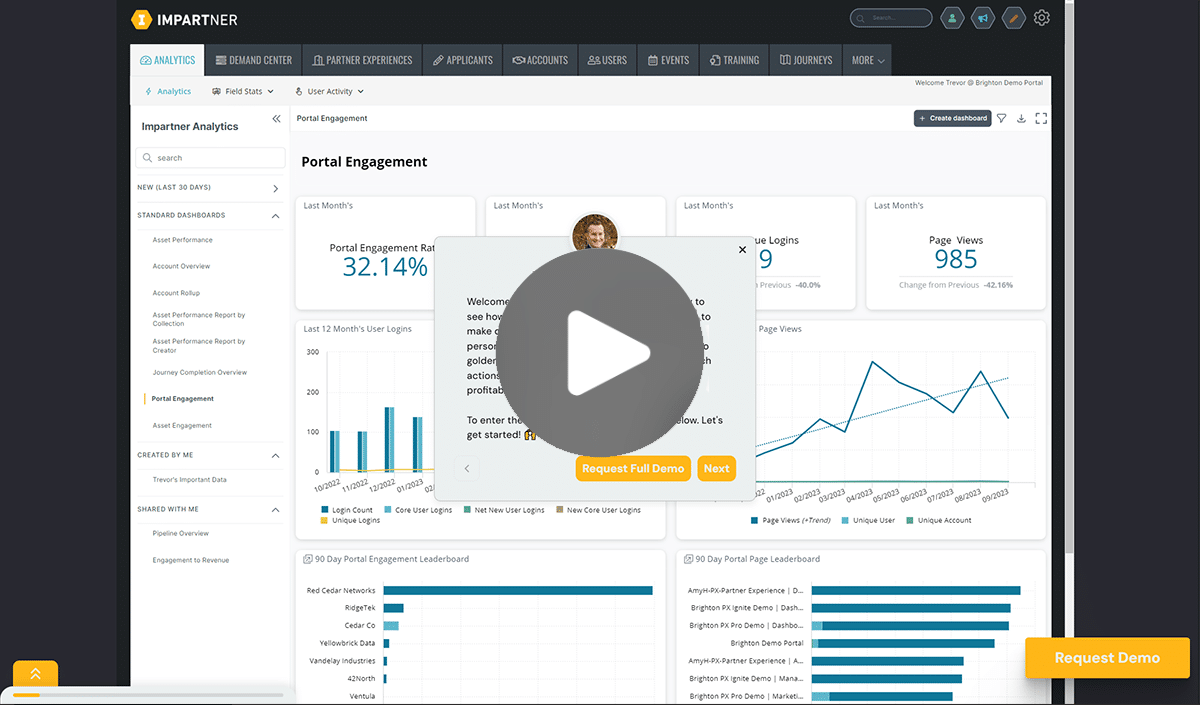
Task: Click the orange pencil edit icon
Action: tap(1013, 18)
